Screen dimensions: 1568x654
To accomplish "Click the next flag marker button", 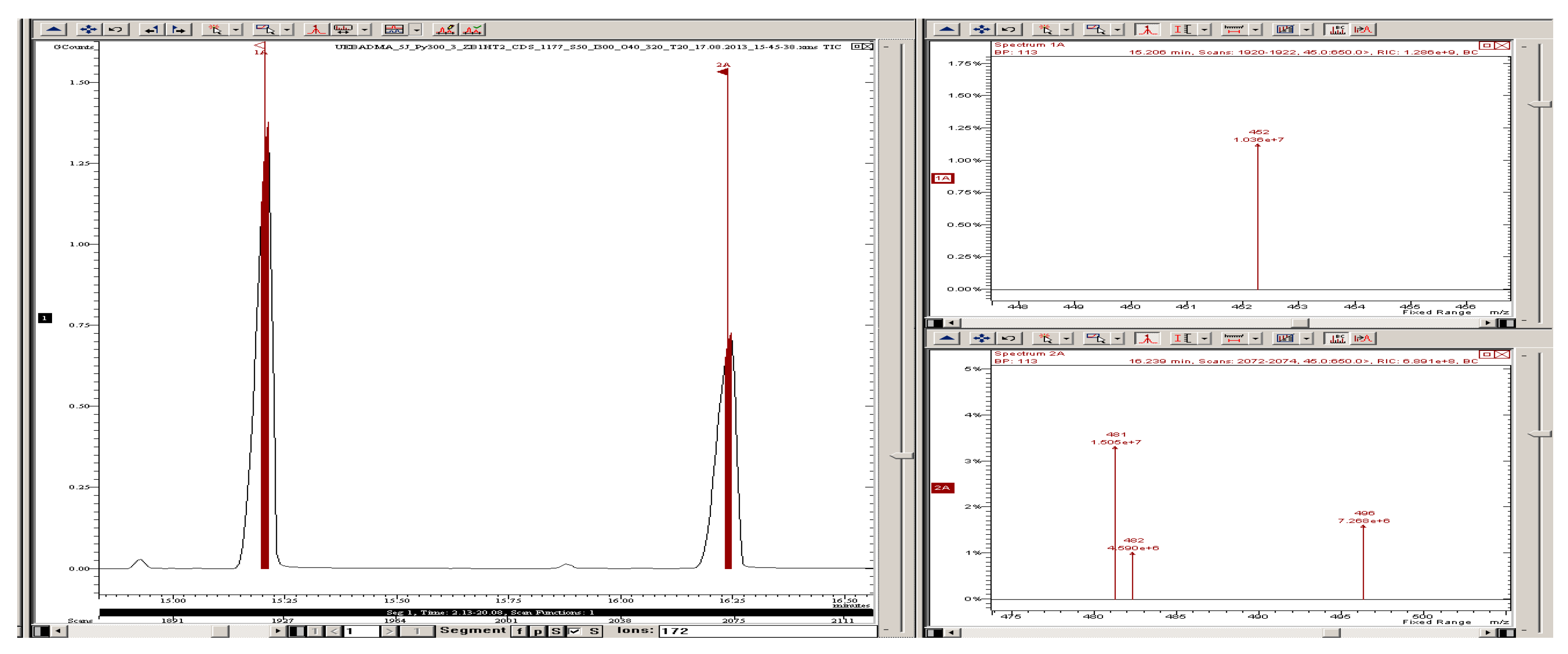I will pyautogui.click(x=179, y=29).
